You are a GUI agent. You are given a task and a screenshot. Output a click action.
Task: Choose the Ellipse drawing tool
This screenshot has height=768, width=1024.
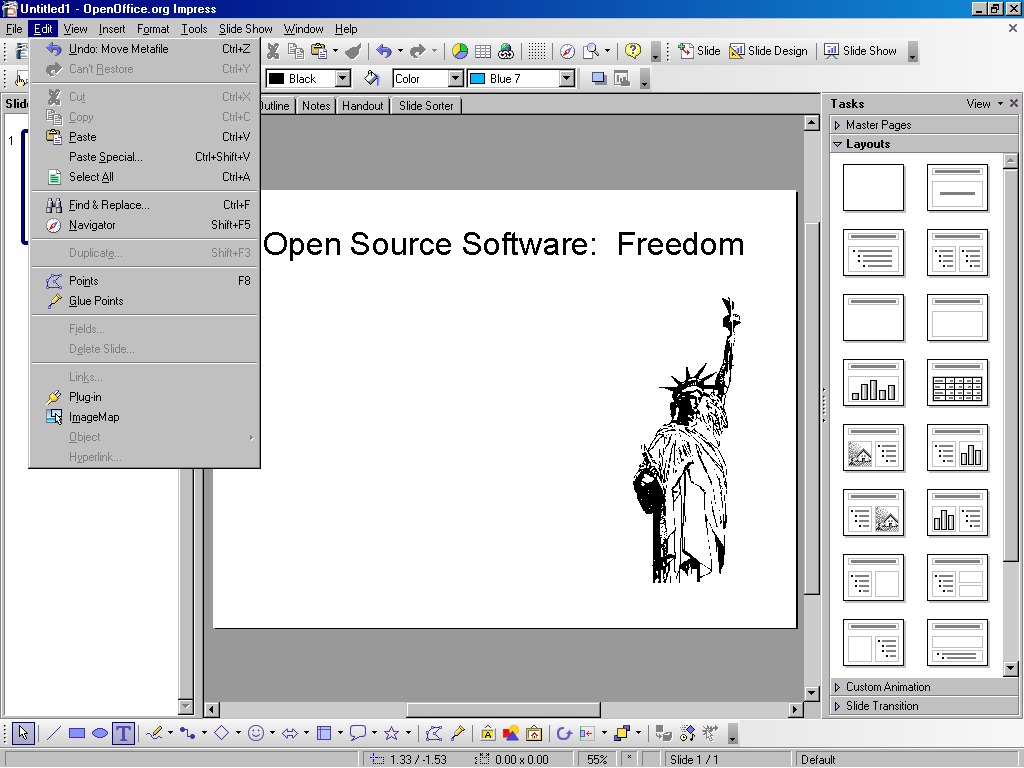(x=100, y=733)
